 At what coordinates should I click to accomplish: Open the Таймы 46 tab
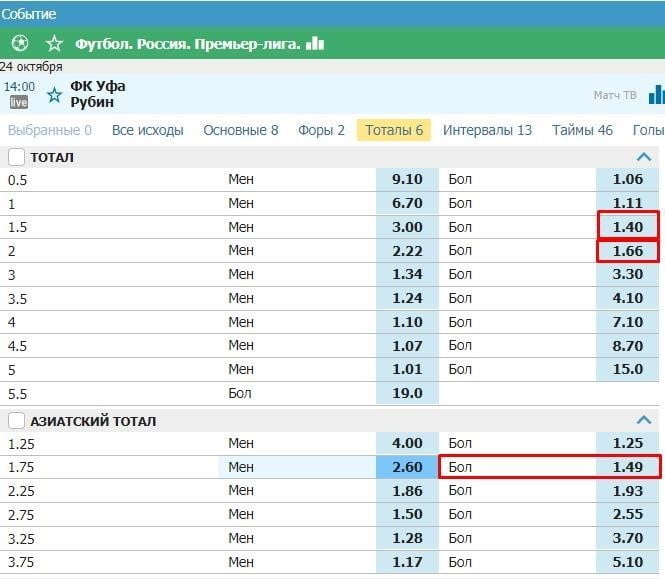(582, 130)
